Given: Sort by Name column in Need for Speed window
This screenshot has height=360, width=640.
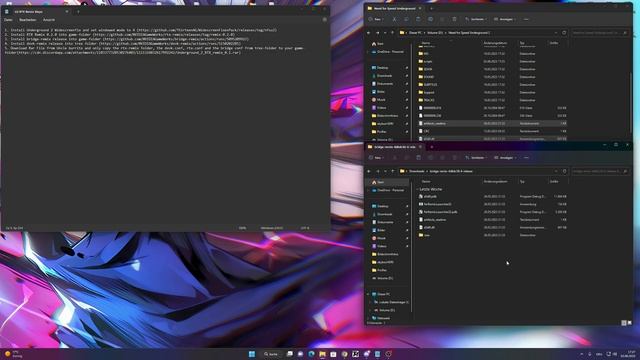Looking at the screenshot, I should click(x=426, y=43).
